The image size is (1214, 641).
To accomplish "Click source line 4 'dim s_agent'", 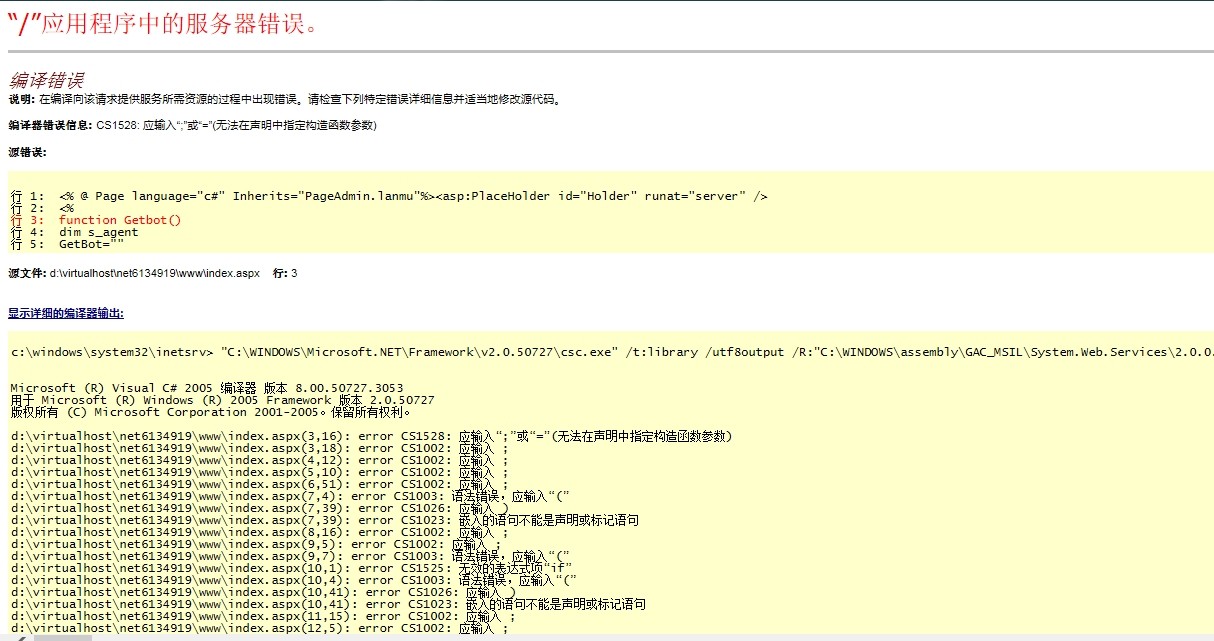I will [98, 232].
